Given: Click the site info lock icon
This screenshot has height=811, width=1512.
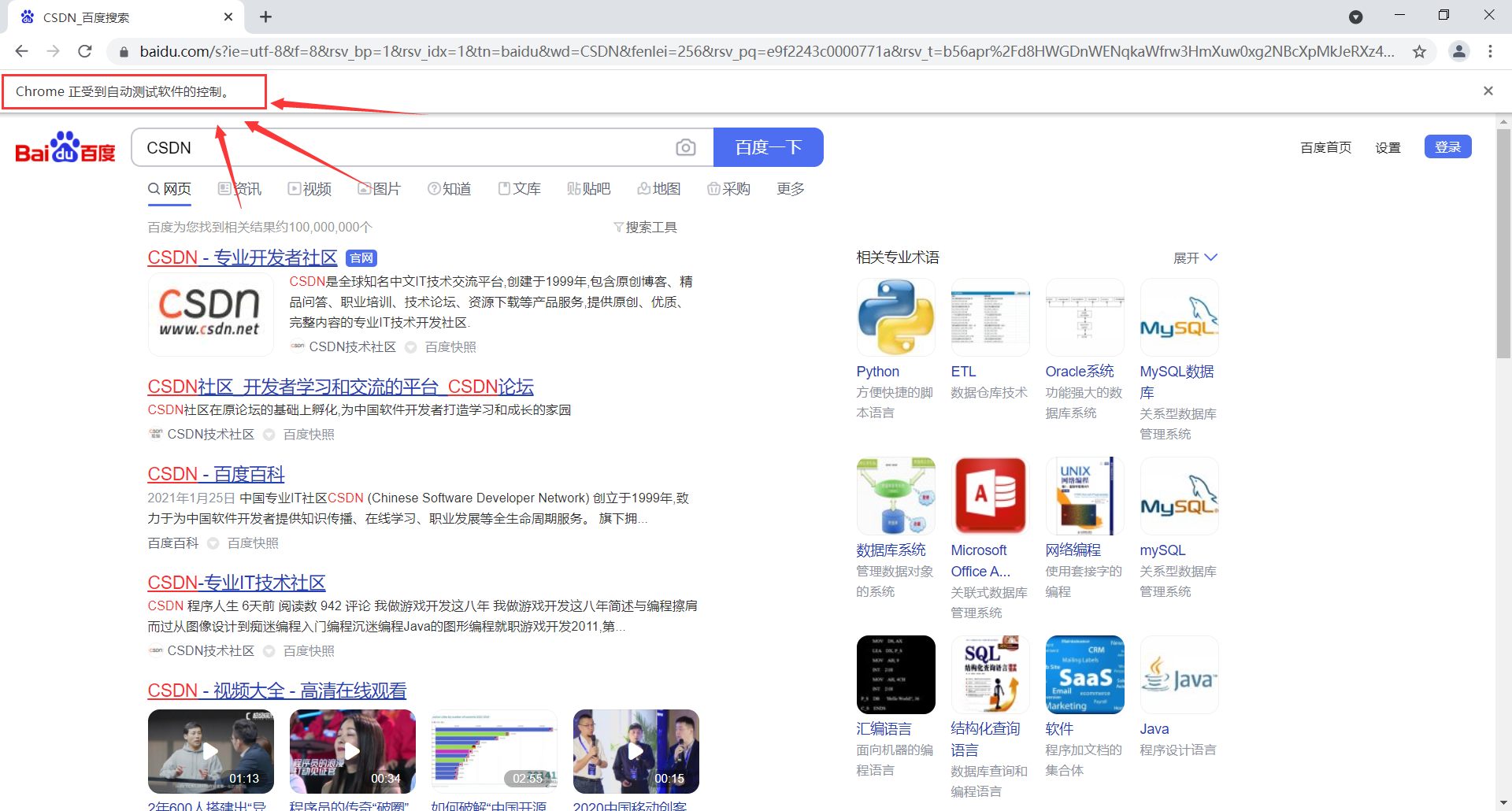Looking at the screenshot, I should tap(124, 52).
